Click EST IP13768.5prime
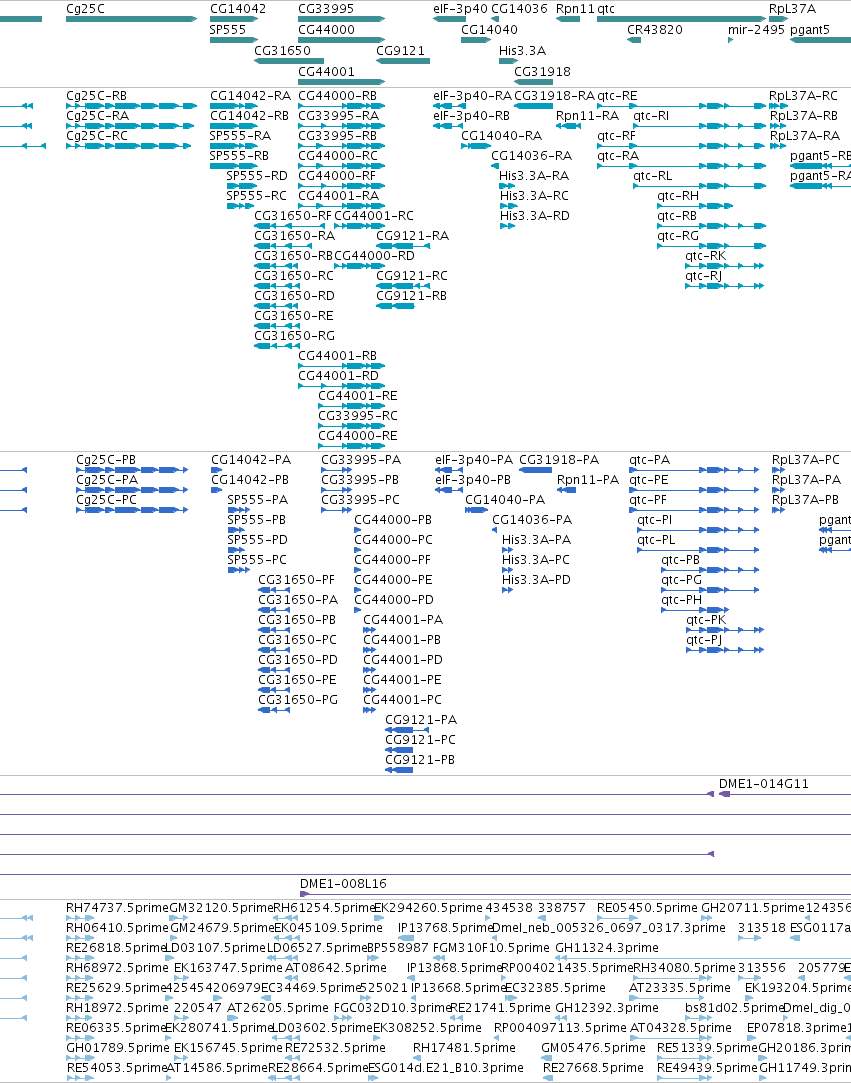The height and width of the screenshot is (1083, 851). coord(446,928)
